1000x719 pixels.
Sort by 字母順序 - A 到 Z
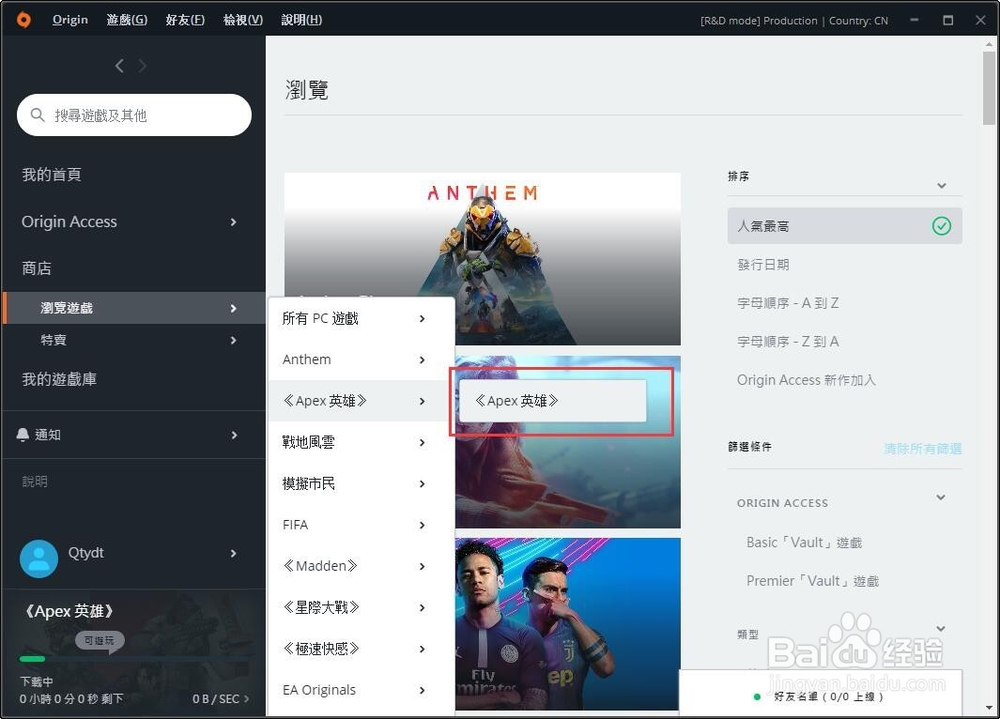click(x=788, y=303)
